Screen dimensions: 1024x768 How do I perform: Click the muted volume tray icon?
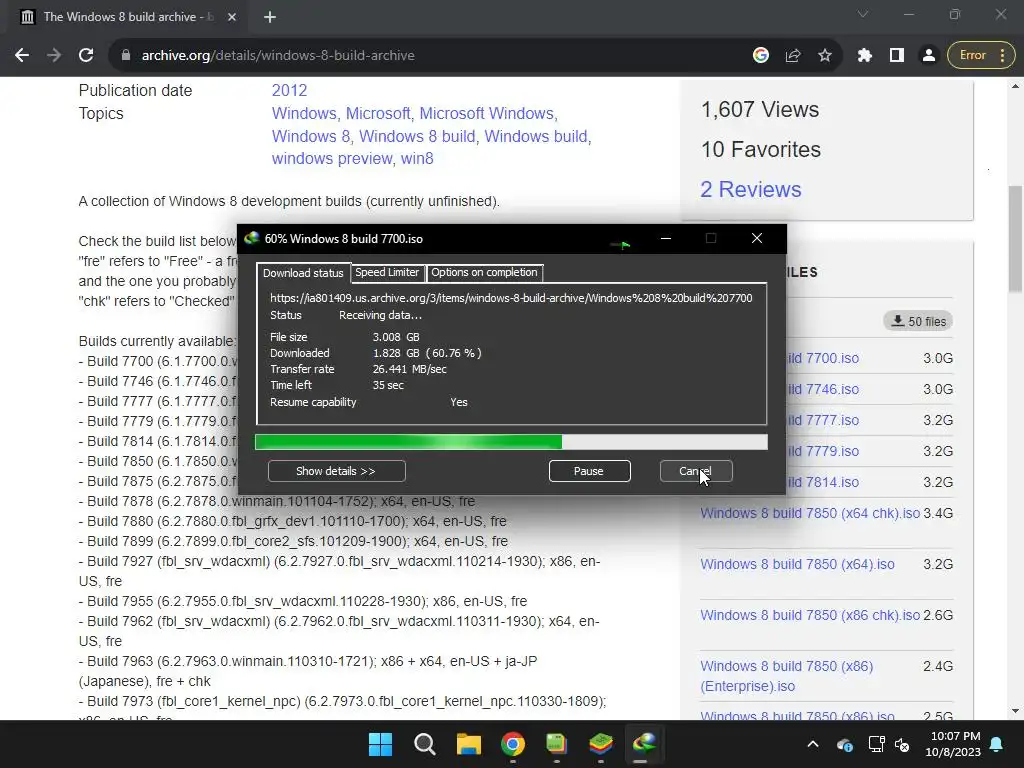(x=902, y=744)
